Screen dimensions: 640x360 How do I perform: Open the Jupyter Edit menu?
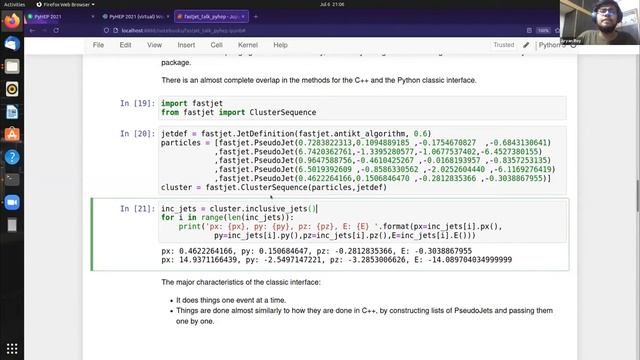click(125, 45)
